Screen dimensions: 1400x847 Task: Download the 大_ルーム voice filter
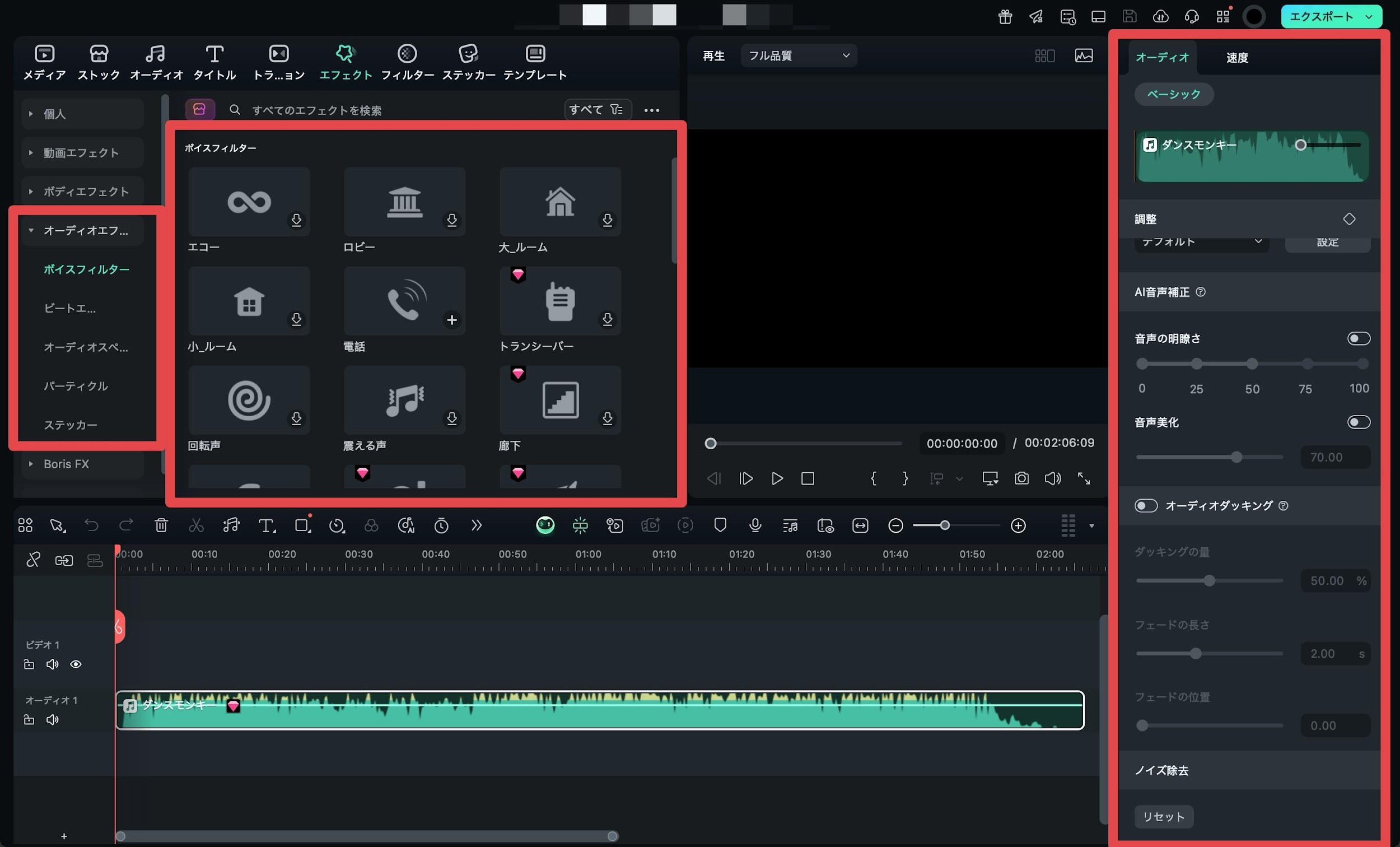click(x=608, y=220)
